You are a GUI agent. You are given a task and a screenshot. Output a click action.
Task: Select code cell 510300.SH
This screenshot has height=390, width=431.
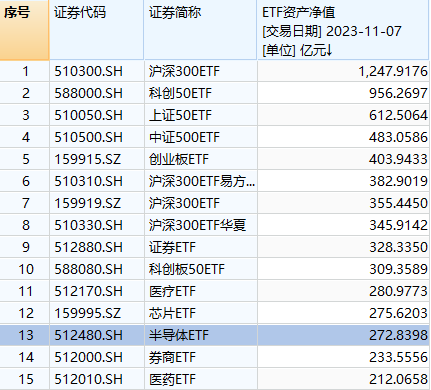point(97,71)
